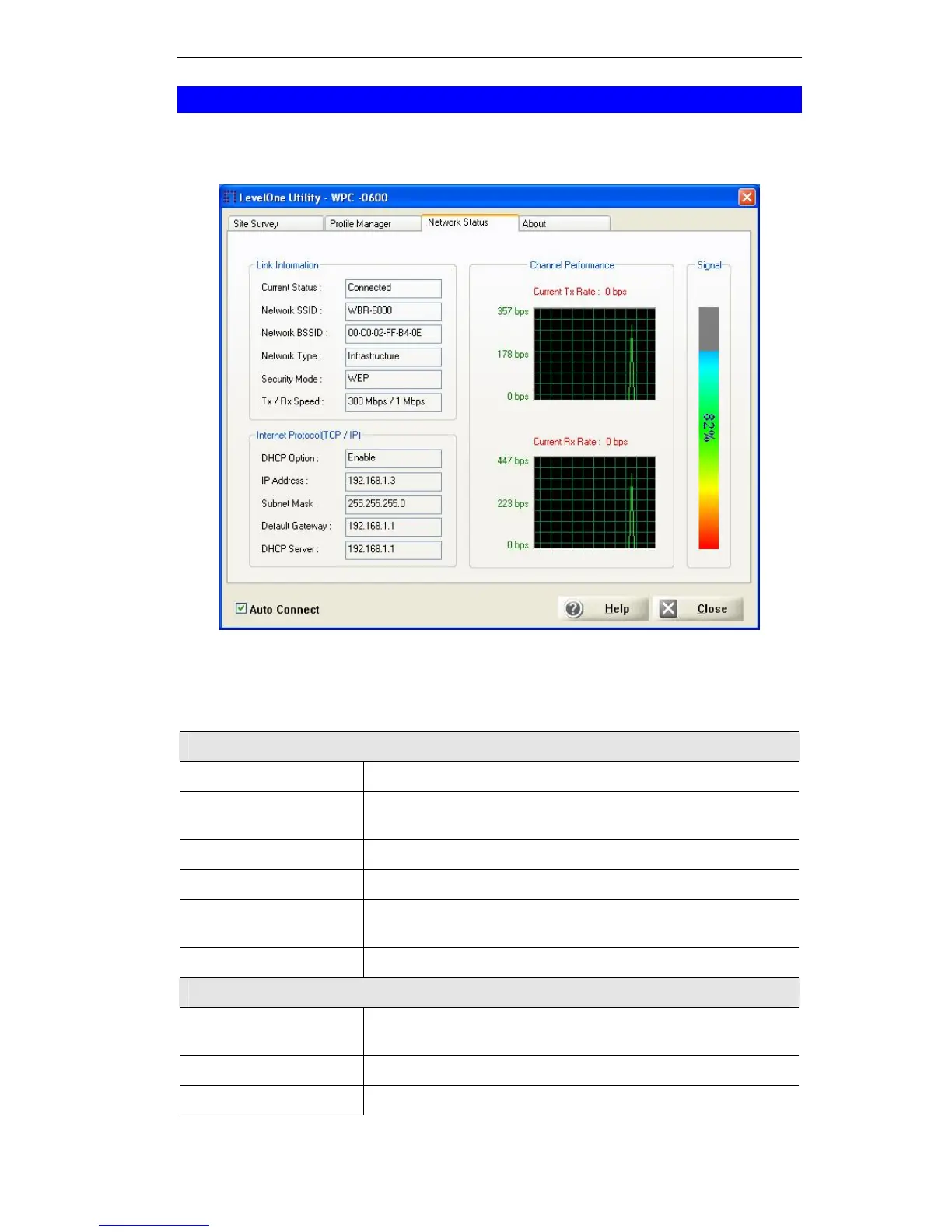Click the Current Rx Rate label
This screenshot has width=952, height=1232.
tap(580, 442)
